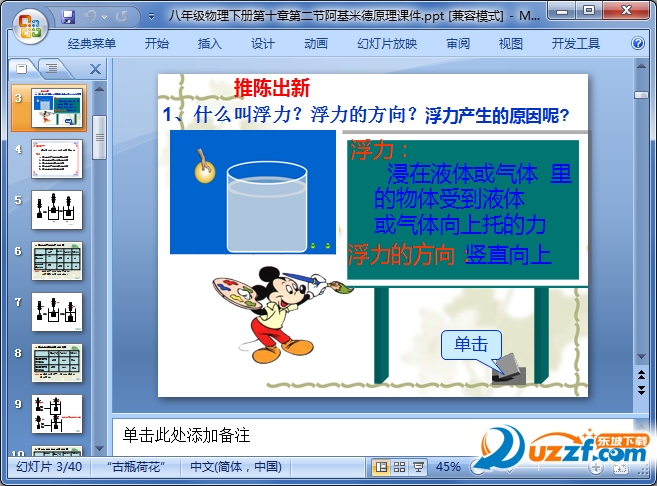
Task: Open the 幻灯片放映 ribbon tab
Action: [387, 44]
